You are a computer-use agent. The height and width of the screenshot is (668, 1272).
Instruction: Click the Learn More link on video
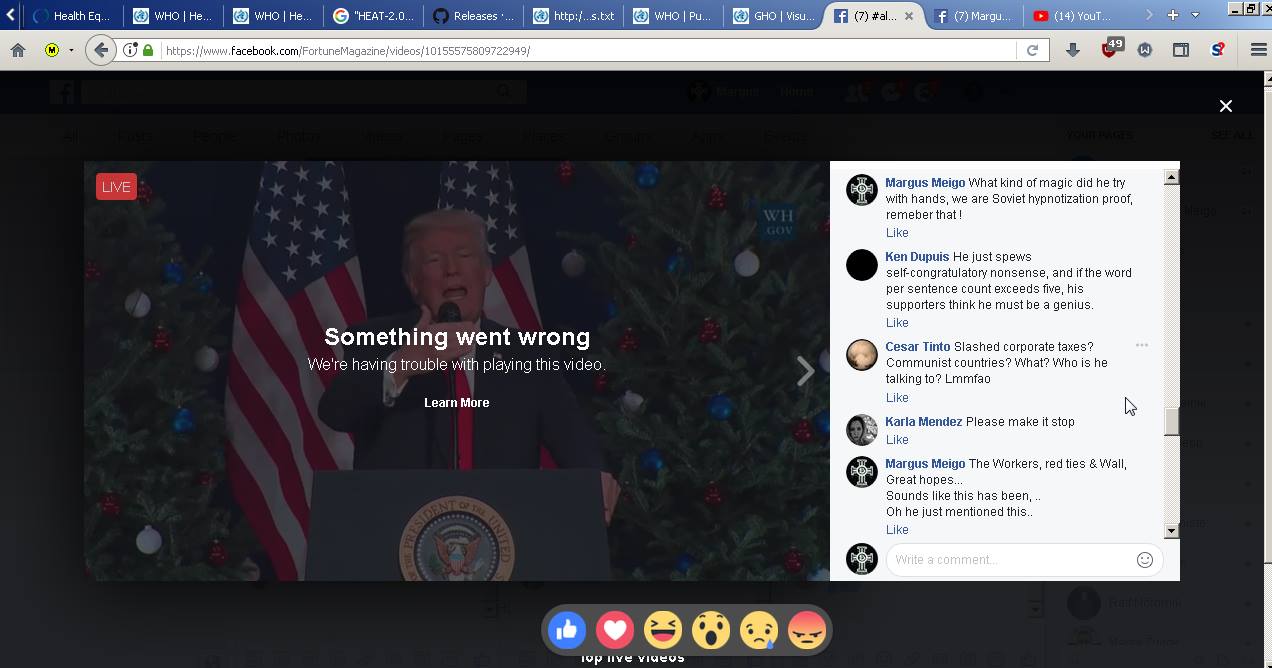coord(456,402)
